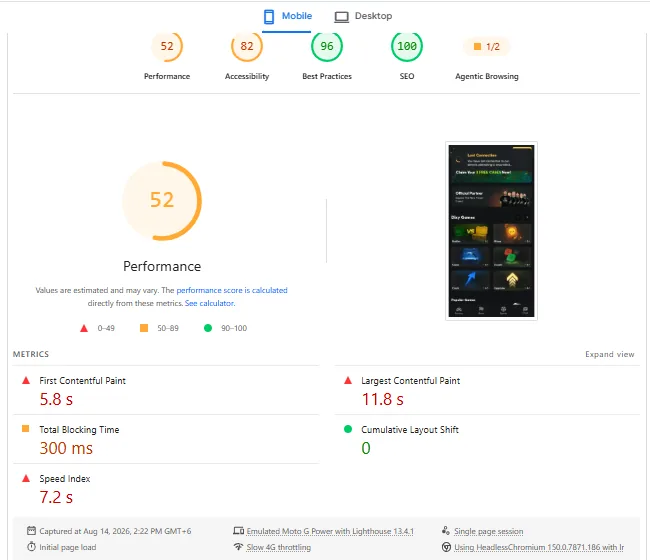Open Emulated Moto G Power with Lighthouse details
Image resolution: width=650 pixels, height=560 pixels.
pos(330,531)
